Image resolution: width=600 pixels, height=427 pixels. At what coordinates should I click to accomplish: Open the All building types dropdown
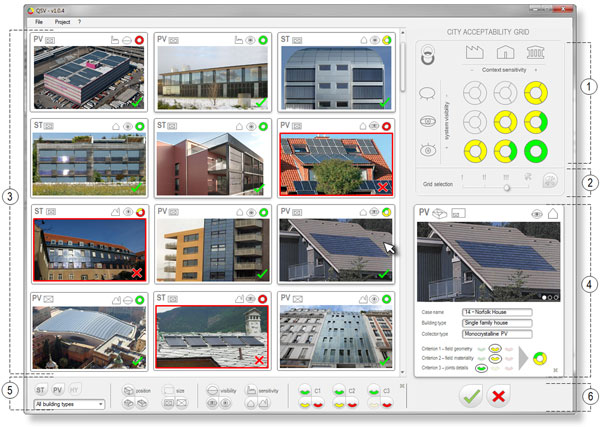(x=68, y=404)
